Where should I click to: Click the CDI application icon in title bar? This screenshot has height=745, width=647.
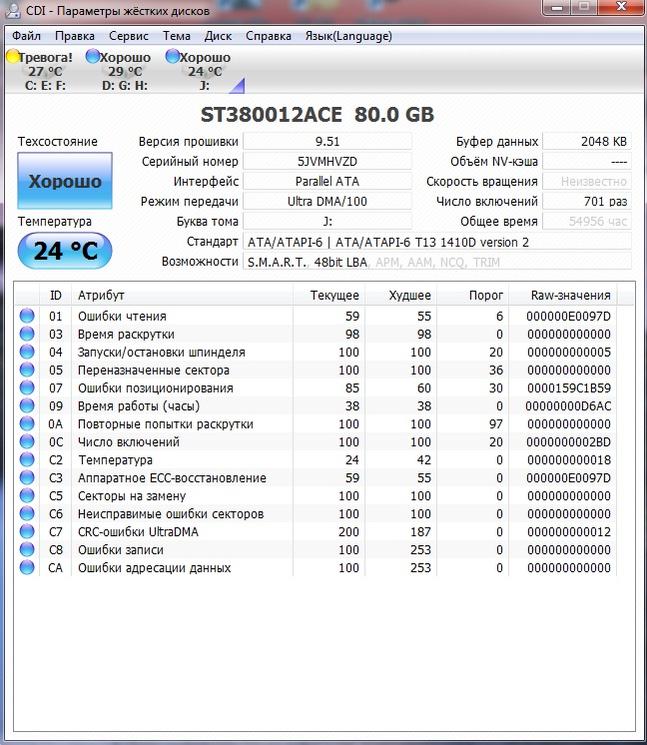(x=12, y=10)
